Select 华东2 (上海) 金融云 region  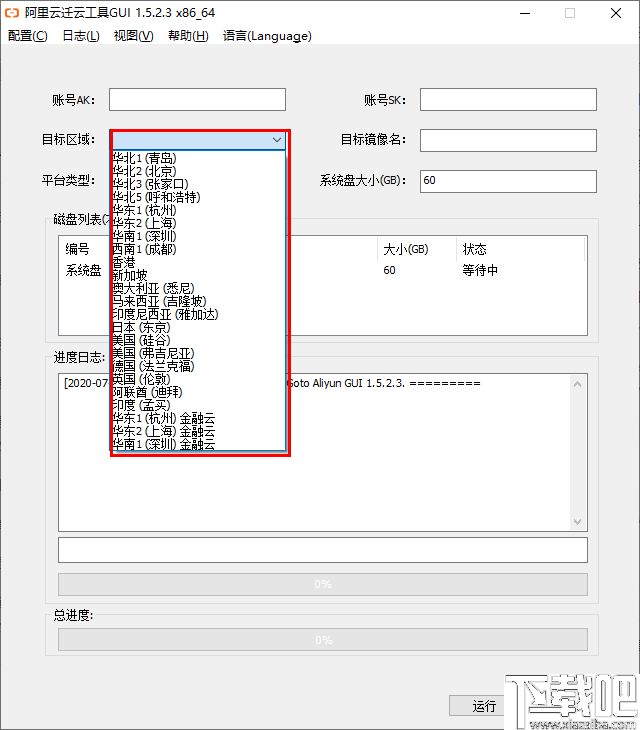coord(198,432)
